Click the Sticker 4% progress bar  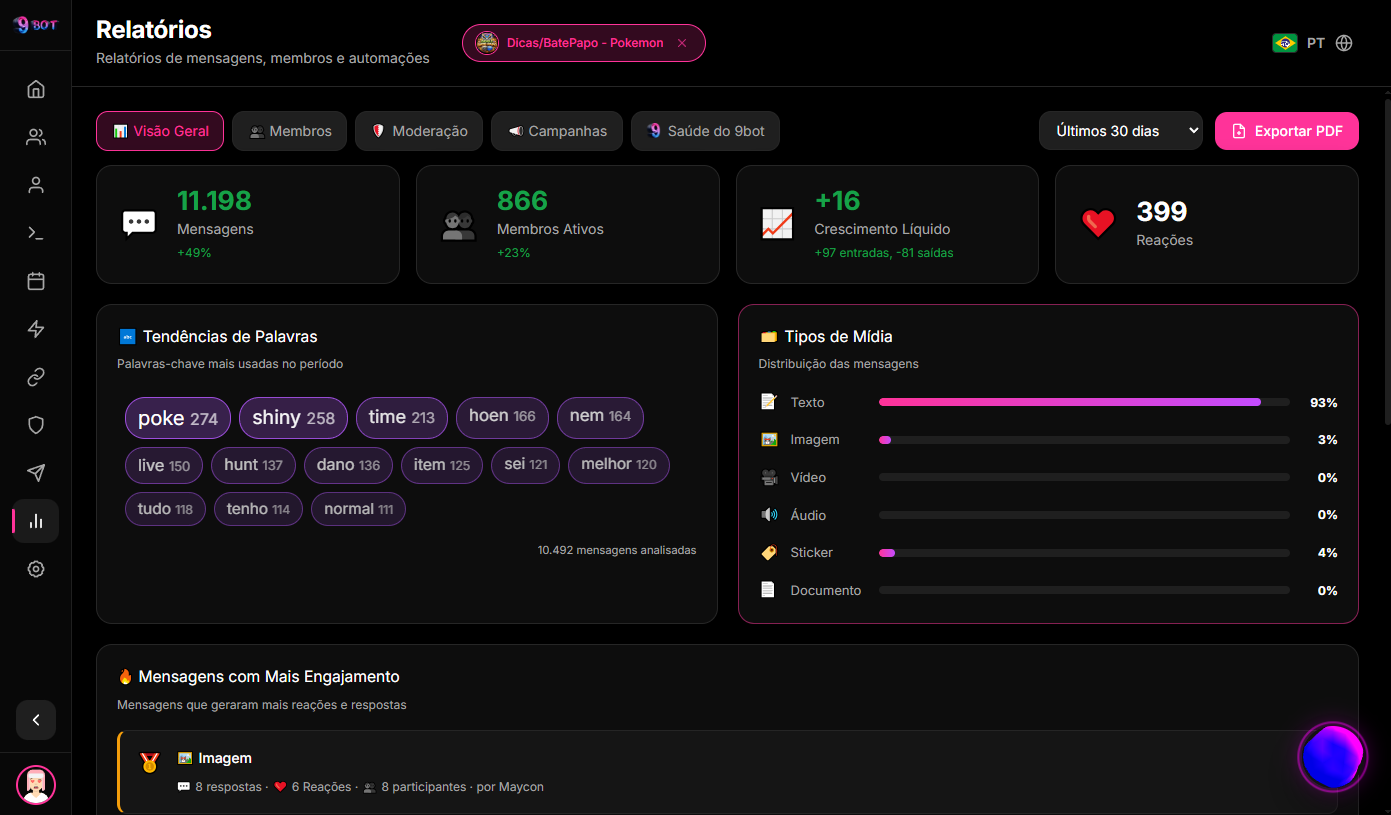[x=1084, y=553]
